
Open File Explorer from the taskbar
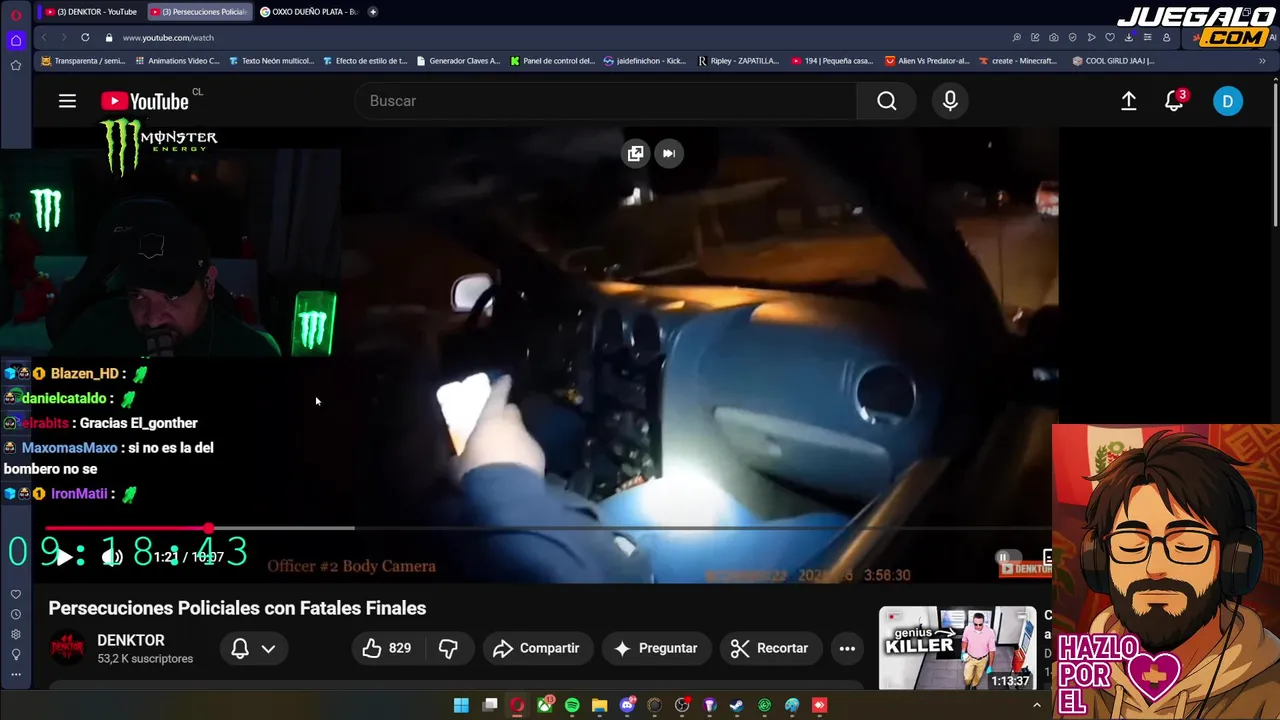pyautogui.click(x=600, y=705)
